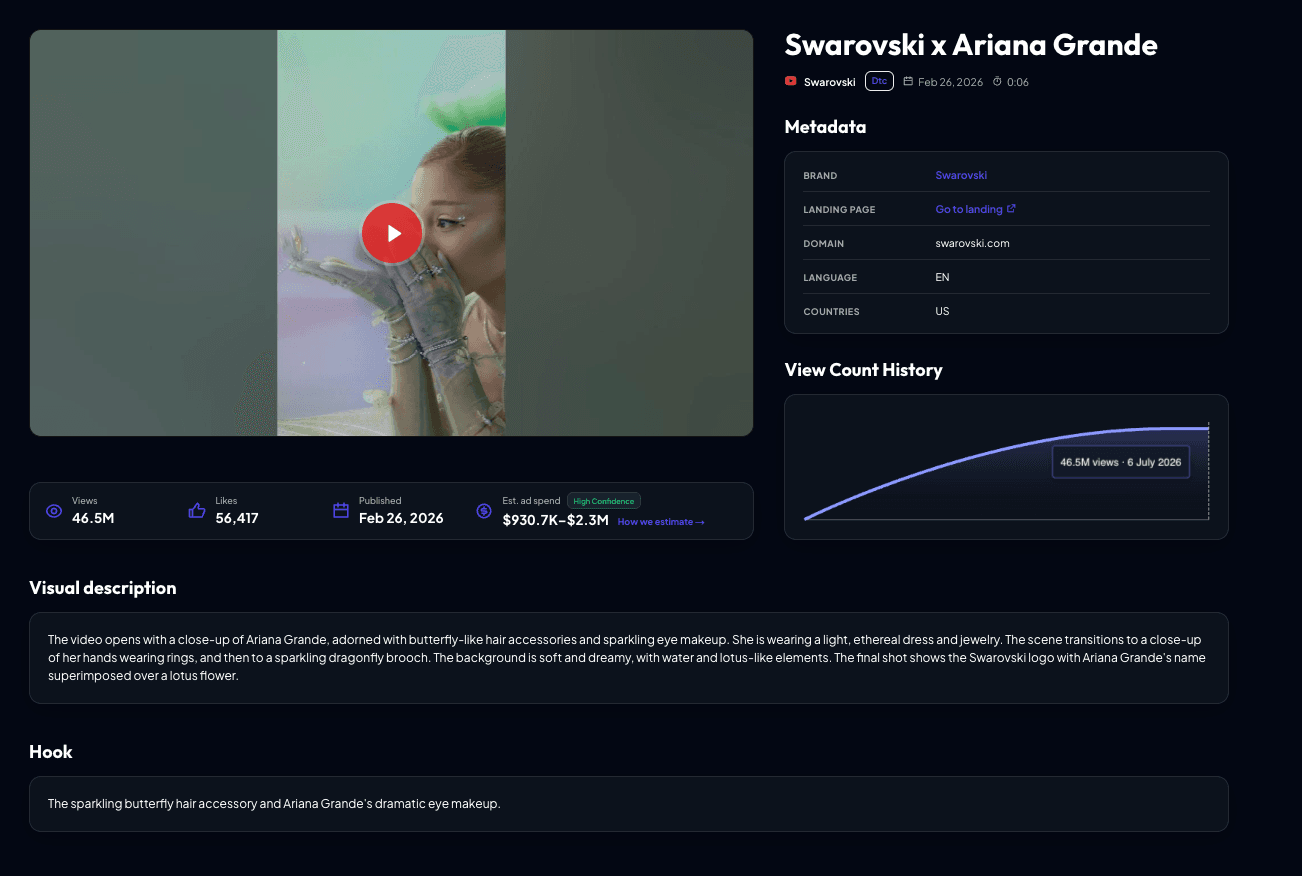The height and width of the screenshot is (876, 1302).
Task: Click the calendar icon in the Published stat
Action: pyautogui.click(x=341, y=511)
